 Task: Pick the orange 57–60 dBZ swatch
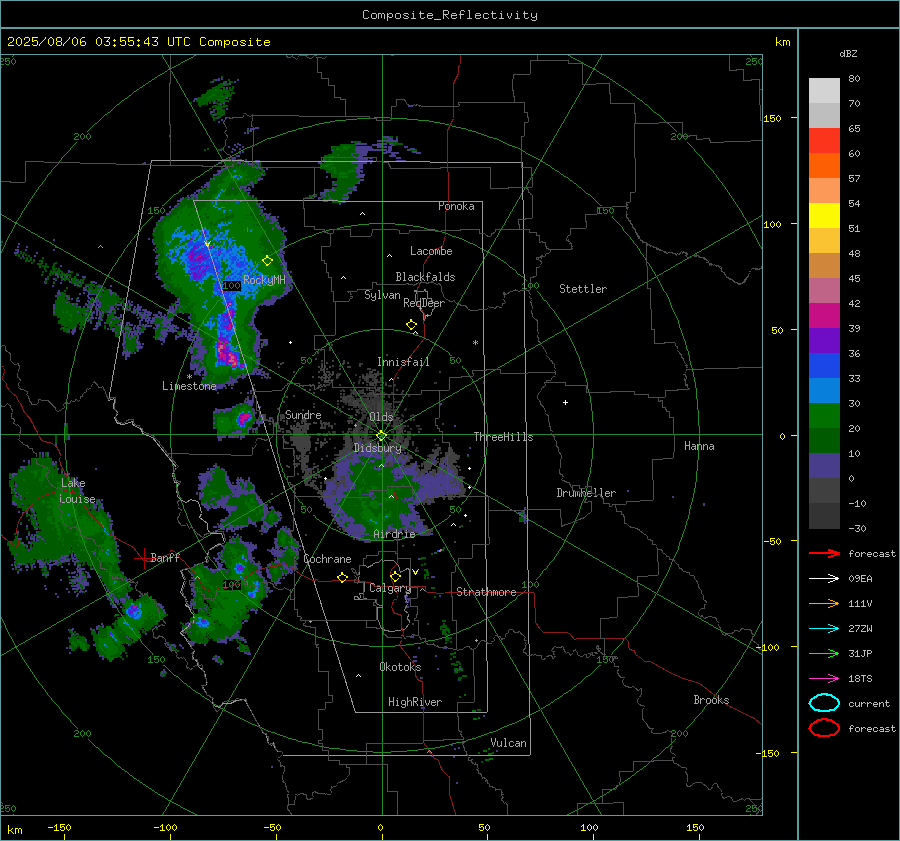[x=824, y=165]
